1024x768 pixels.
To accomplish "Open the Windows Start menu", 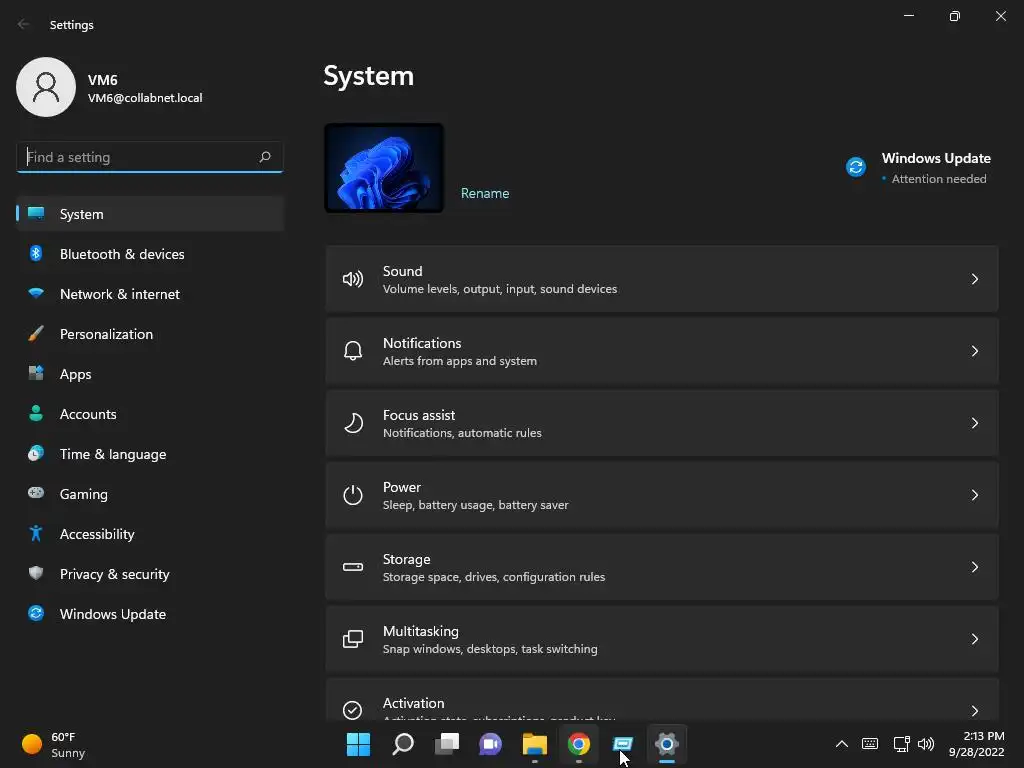I will tap(359, 744).
